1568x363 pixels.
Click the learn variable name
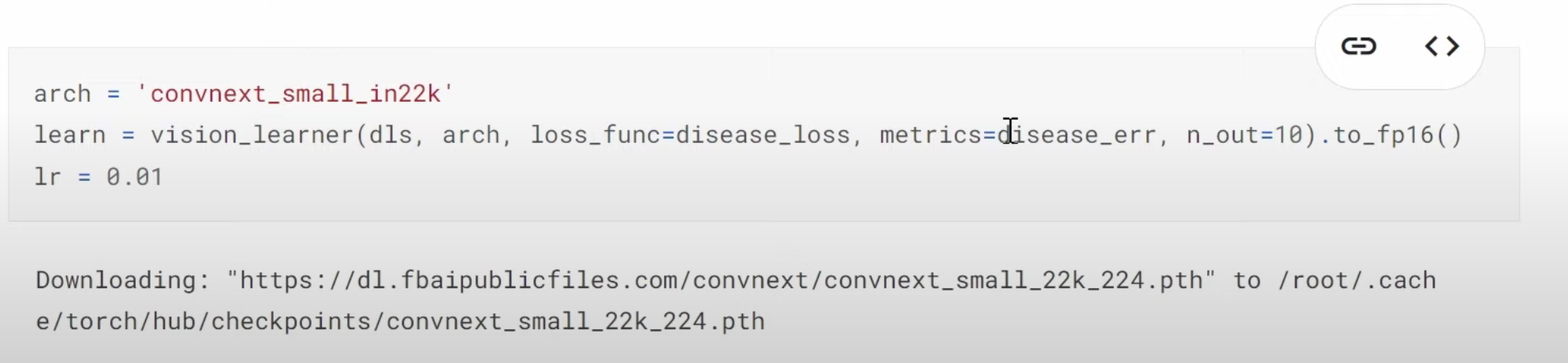pos(69,135)
